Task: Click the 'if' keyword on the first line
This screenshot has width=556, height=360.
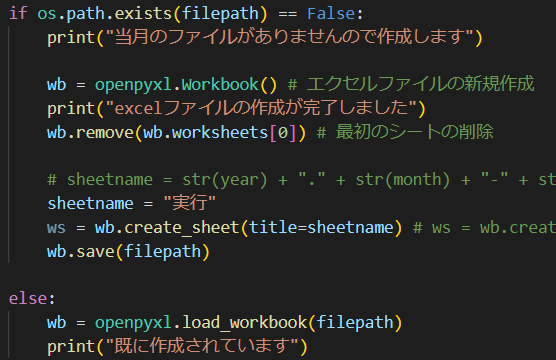Action: [18, 13]
